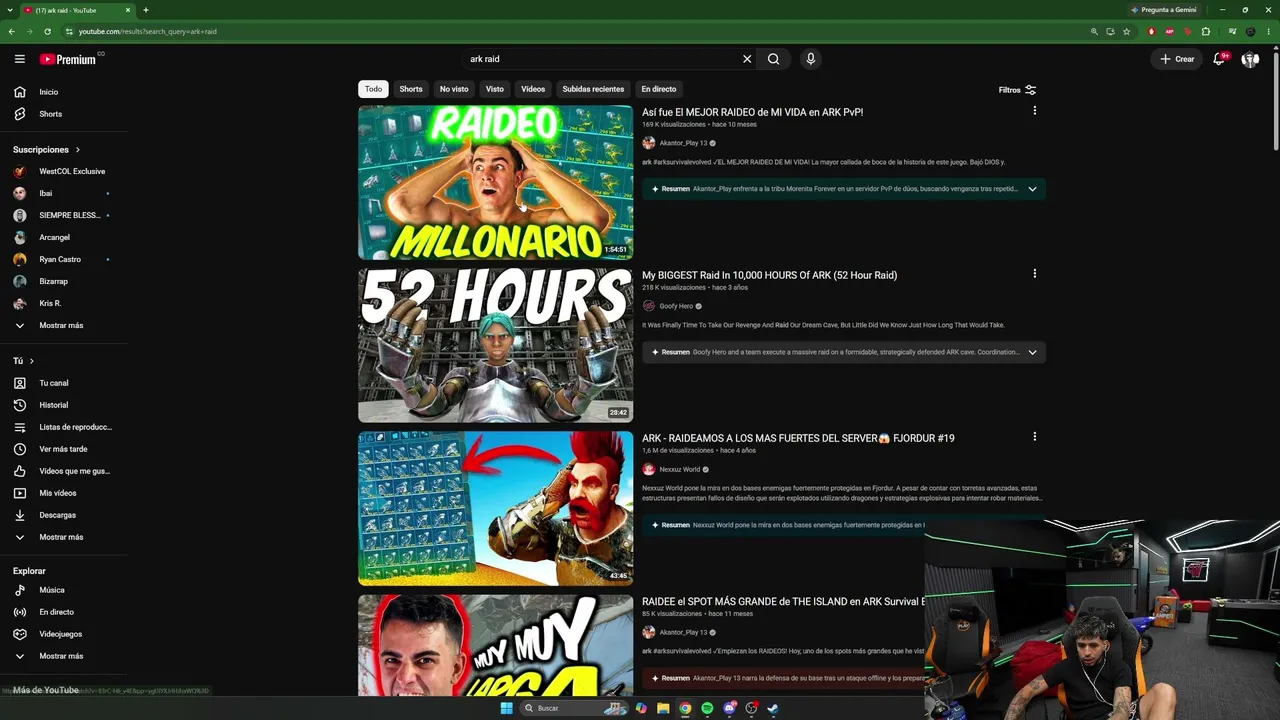1280x720 pixels.
Task: Select the Todo filter chip
Action: [x=373, y=89]
